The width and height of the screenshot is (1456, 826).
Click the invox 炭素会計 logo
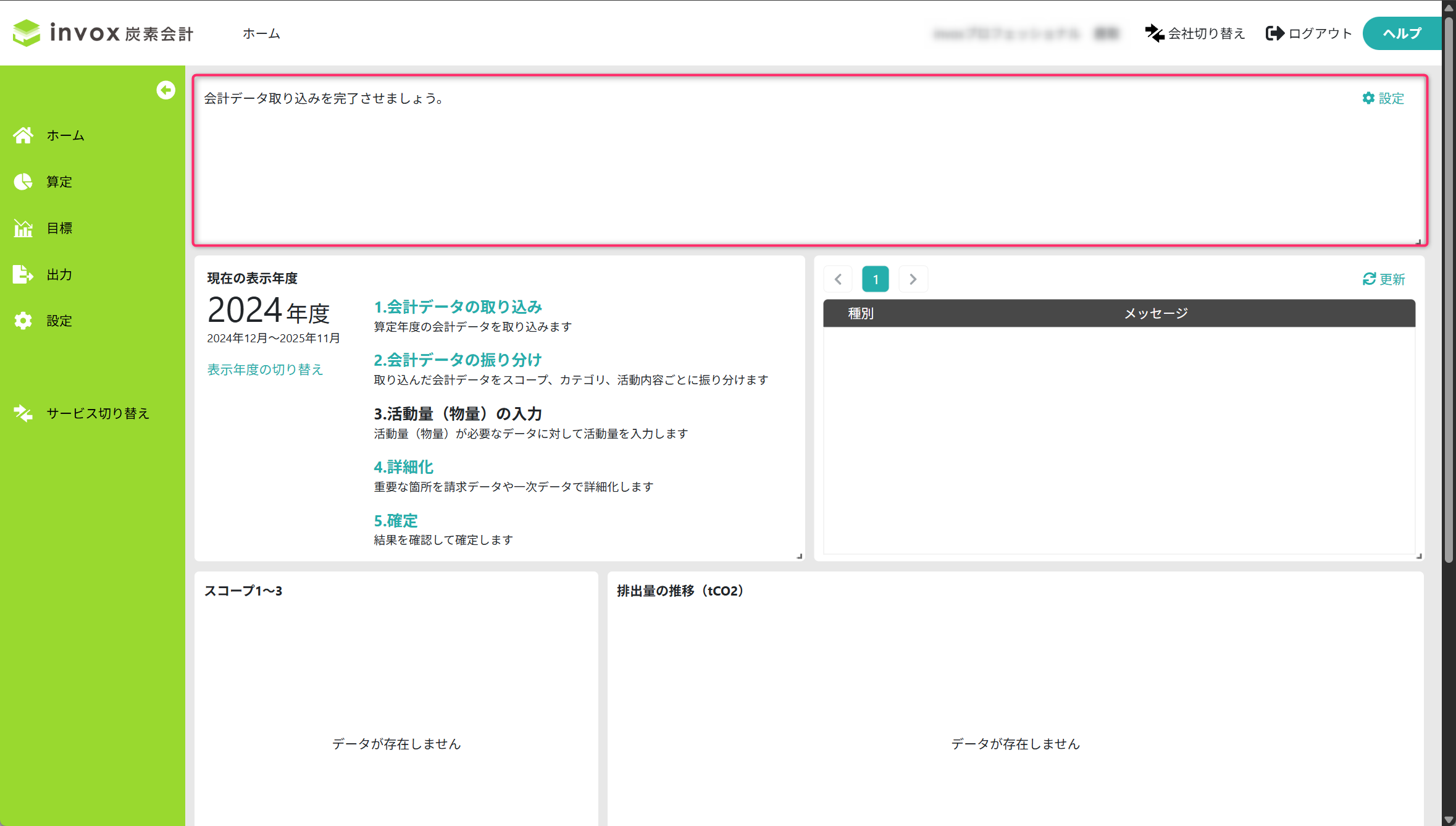[x=104, y=33]
